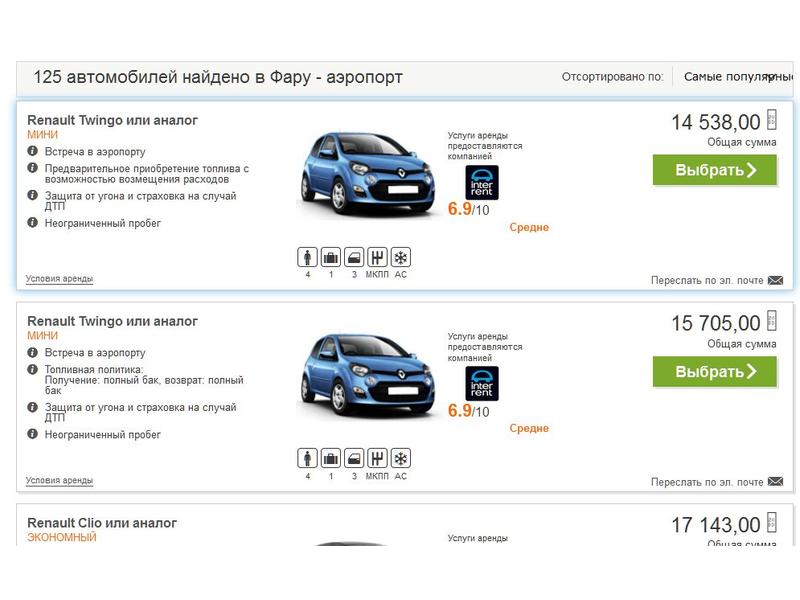Click the '6.9/10' rating in 14 538,00 offer
This screenshot has height=600, width=800.
point(468,209)
